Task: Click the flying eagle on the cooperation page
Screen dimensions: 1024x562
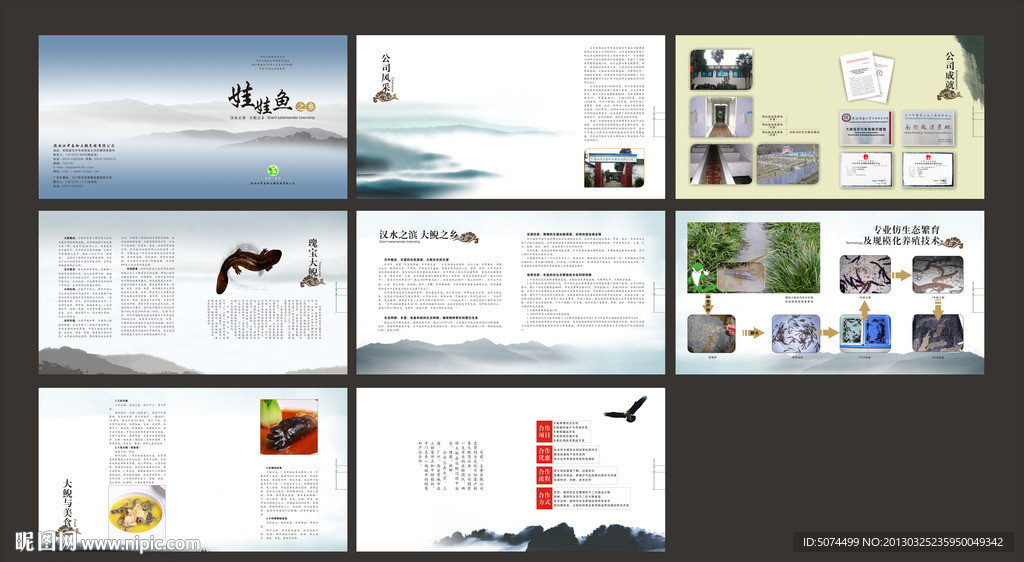Action: click(626, 409)
